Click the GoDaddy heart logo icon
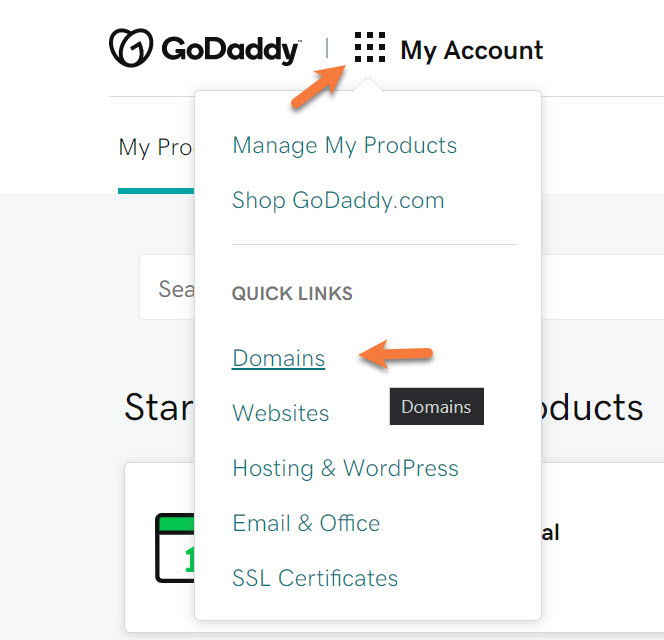The height and width of the screenshot is (640, 664). pyautogui.click(x=131, y=48)
